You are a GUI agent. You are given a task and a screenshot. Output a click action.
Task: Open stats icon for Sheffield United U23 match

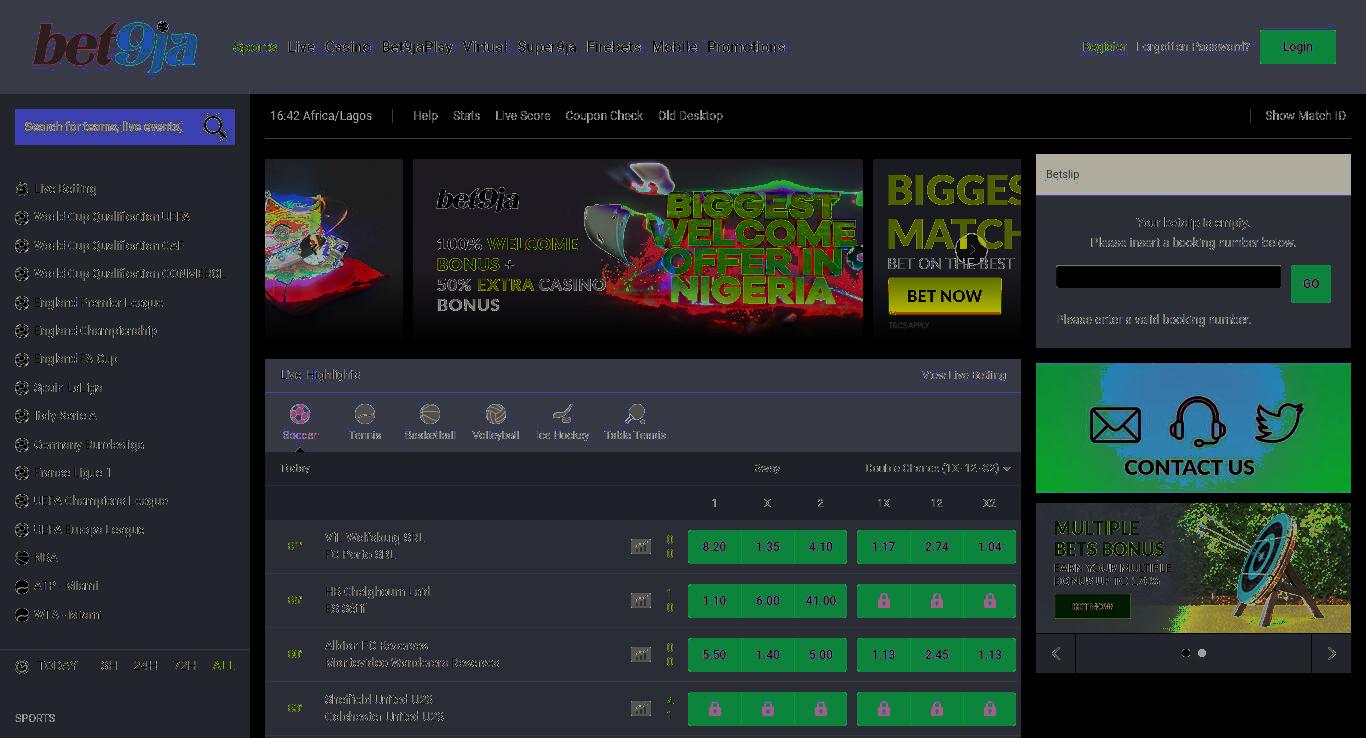pyautogui.click(x=641, y=709)
